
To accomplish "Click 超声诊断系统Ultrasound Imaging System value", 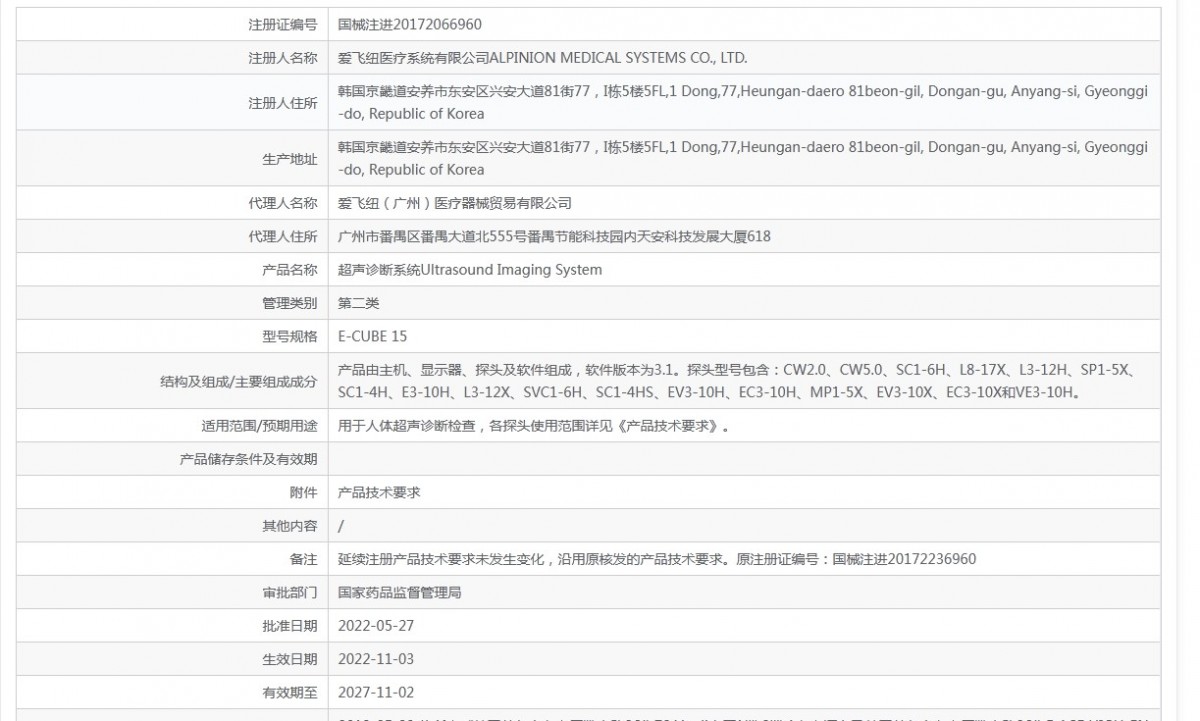I will tap(471, 270).
